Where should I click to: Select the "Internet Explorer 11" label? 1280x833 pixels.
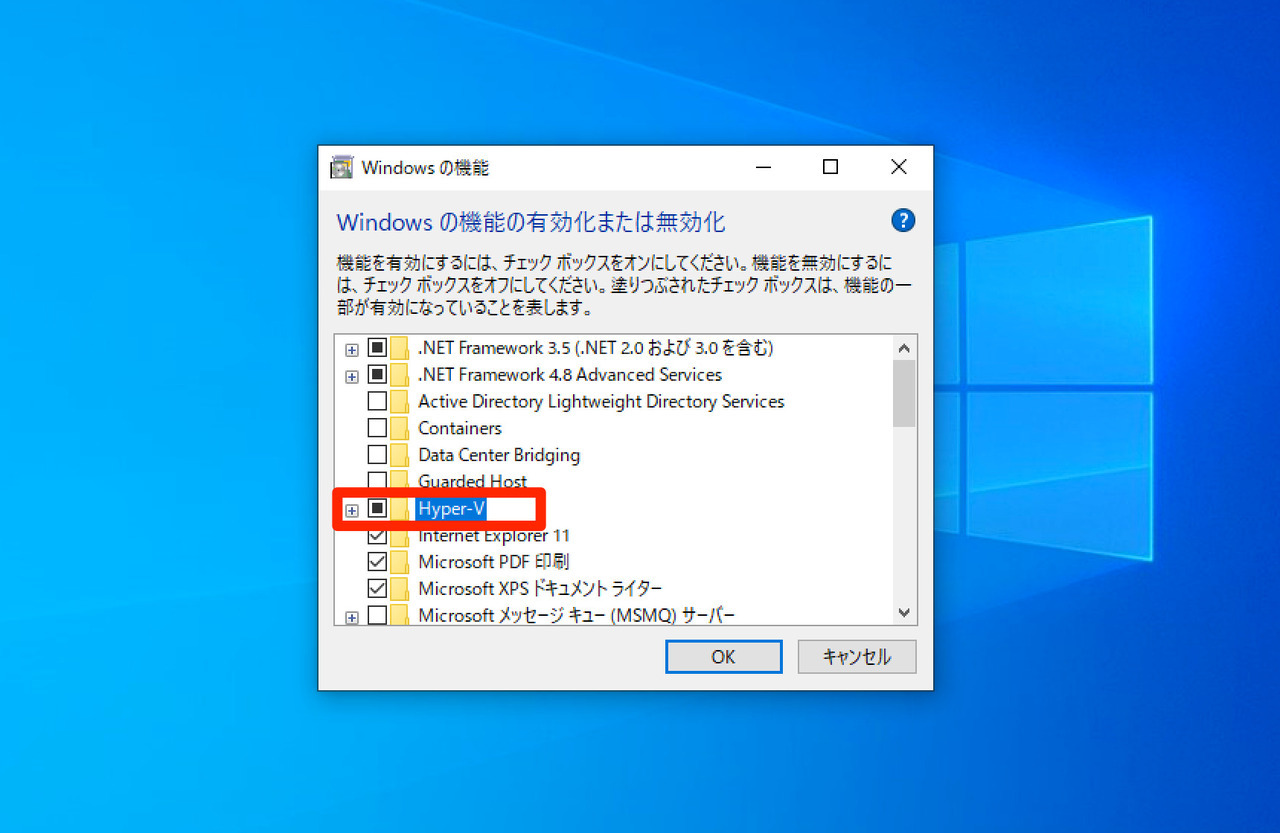pos(494,536)
